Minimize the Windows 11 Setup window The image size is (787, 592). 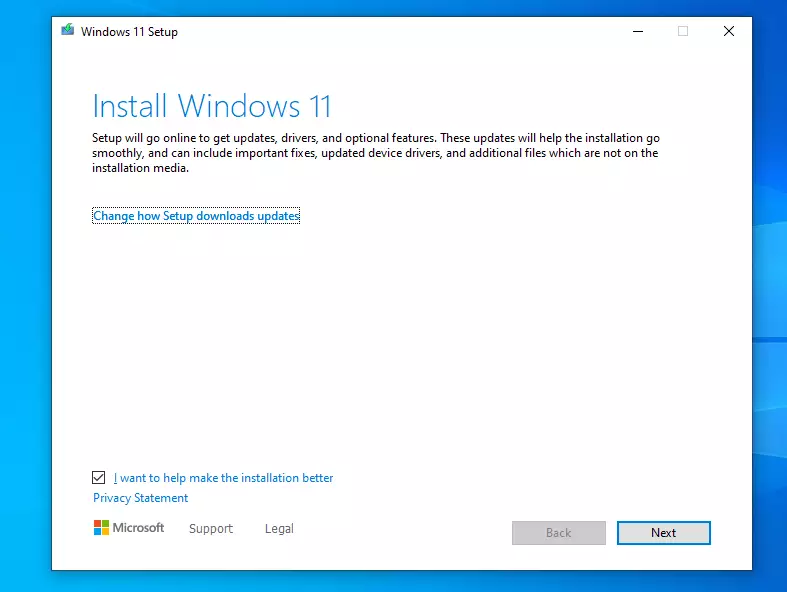pos(638,31)
